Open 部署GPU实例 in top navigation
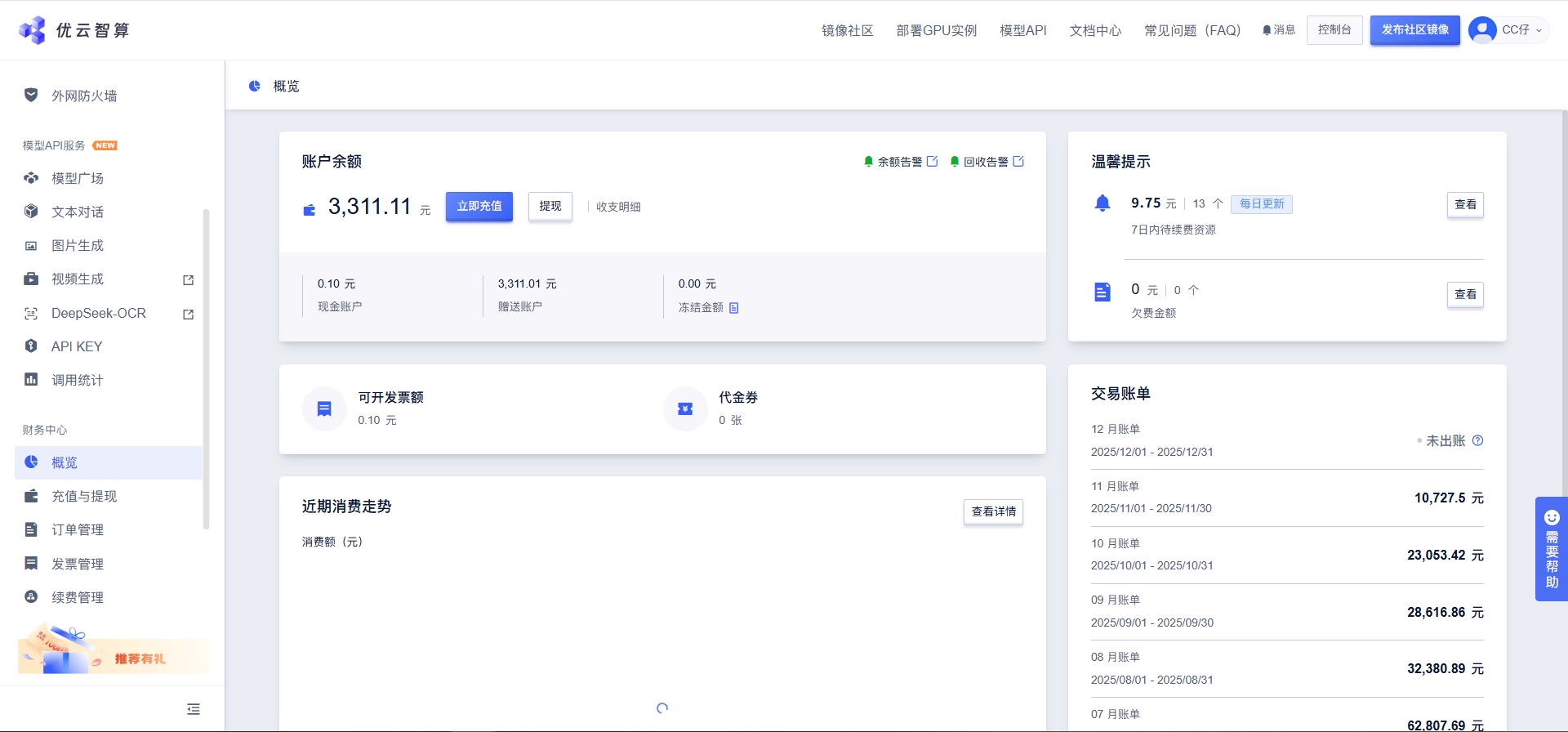 coord(937,30)
